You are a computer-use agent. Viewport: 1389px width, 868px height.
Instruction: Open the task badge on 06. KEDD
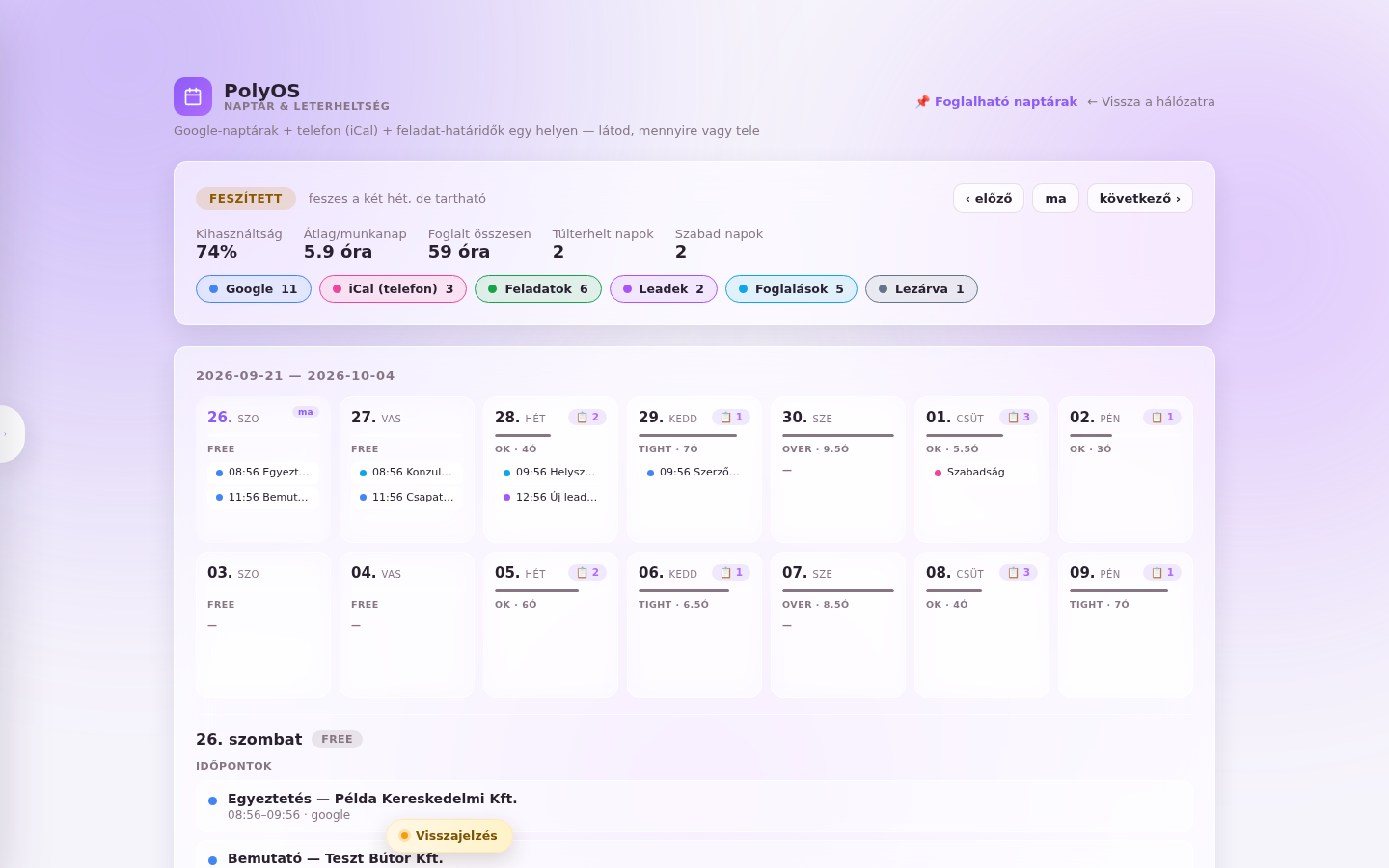click(x=731, y=573)
